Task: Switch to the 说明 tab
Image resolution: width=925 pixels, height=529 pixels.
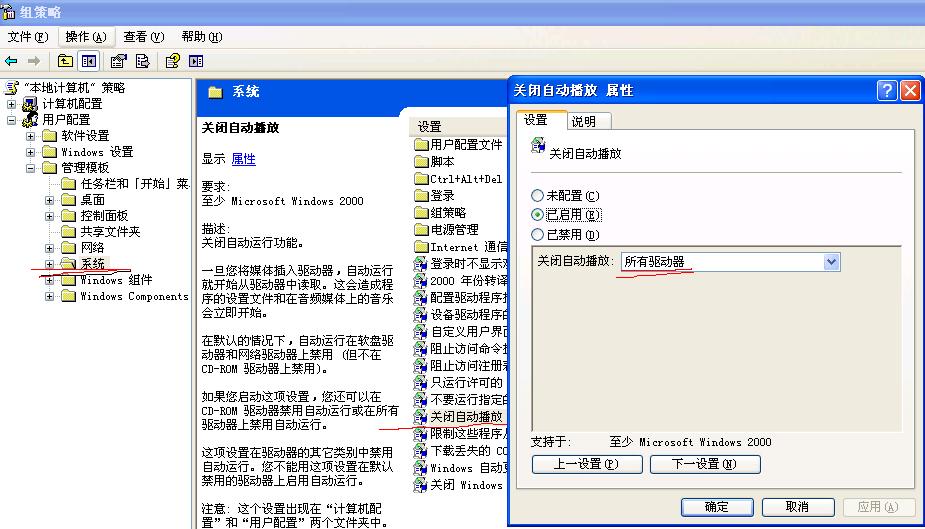Action: coord(584,121)
